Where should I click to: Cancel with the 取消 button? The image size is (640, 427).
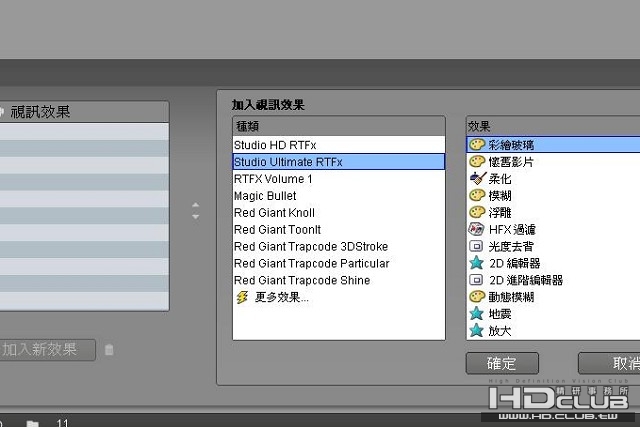click(609, 363)
